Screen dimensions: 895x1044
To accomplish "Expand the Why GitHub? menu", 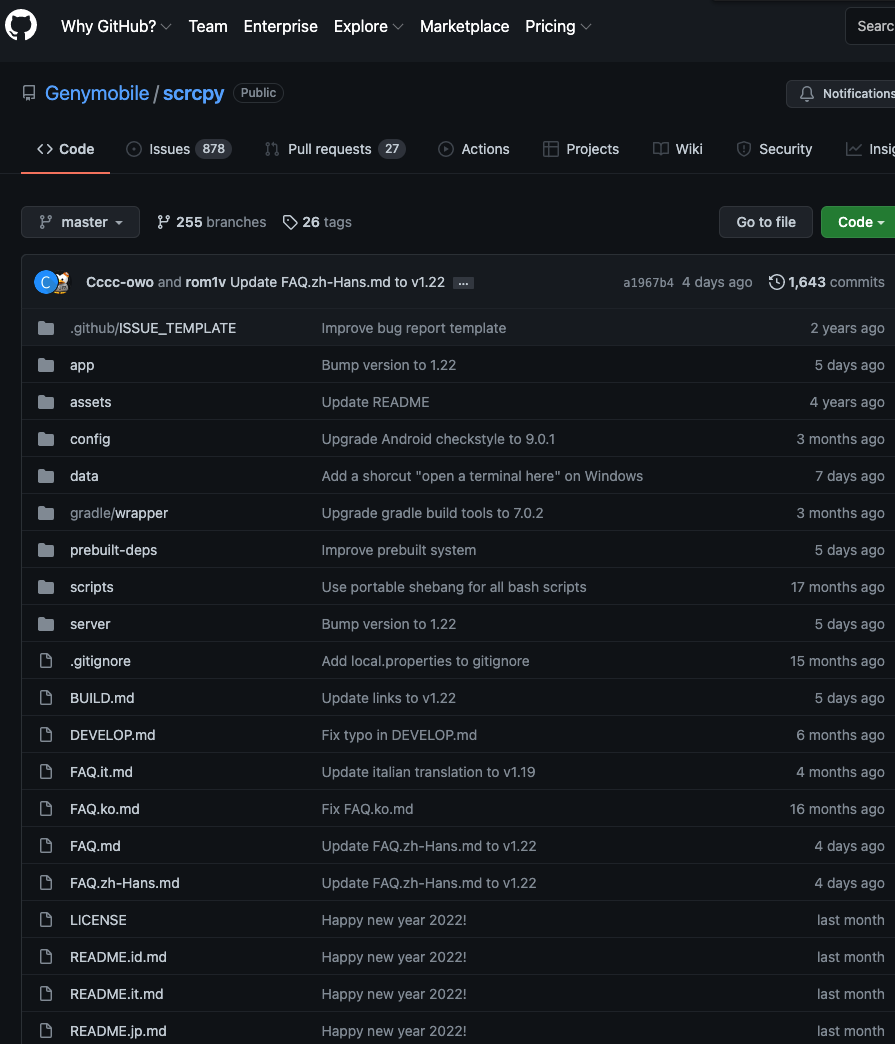I will click(116, 26).
